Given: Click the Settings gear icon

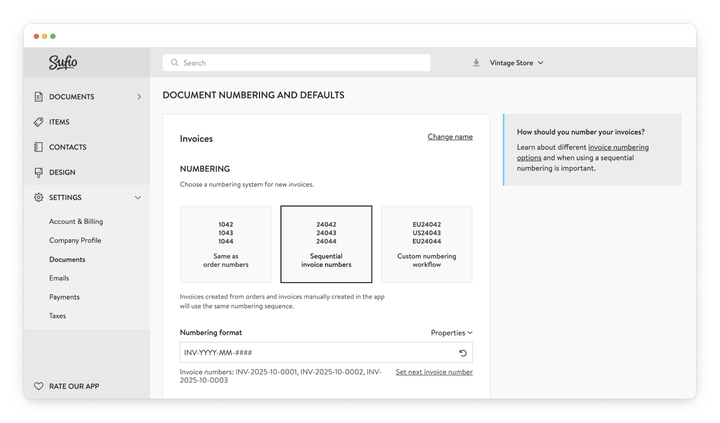Looking at the screenshot, I should (x=39, y=197).
